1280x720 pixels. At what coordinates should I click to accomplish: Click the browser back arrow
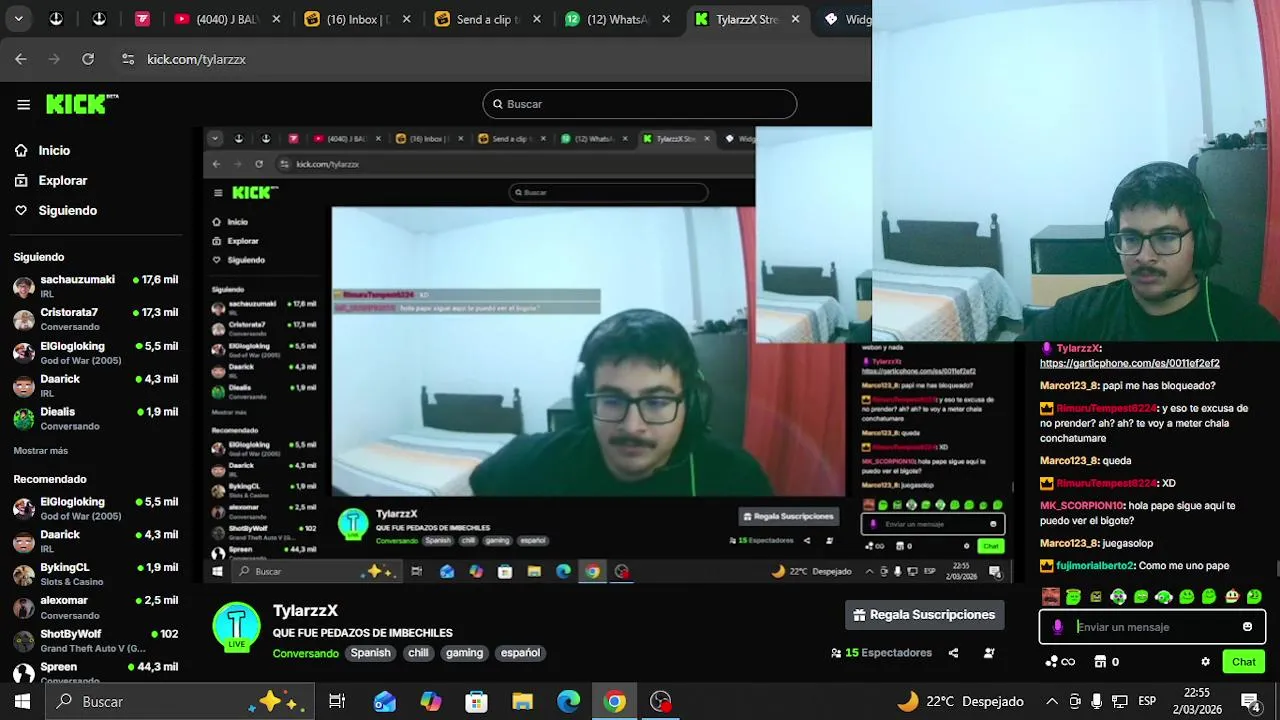tap(21, 59)
